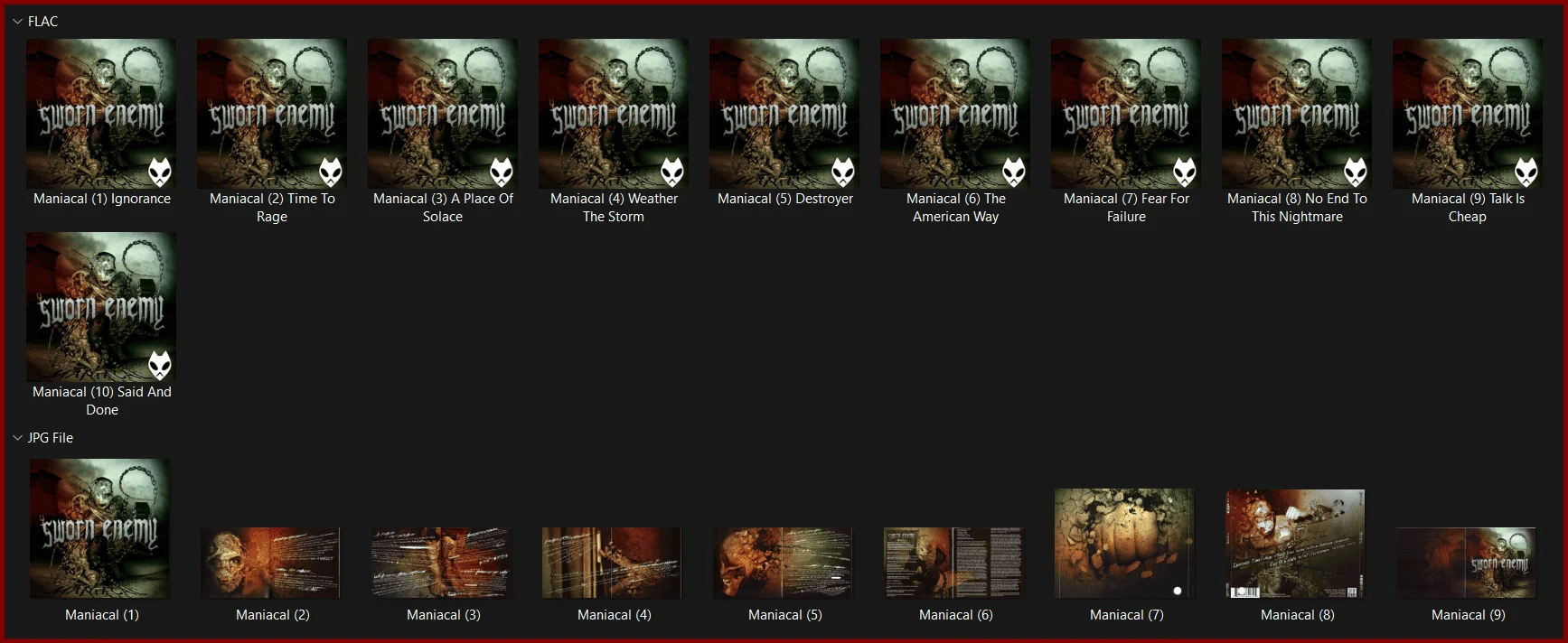This screenshot has height=643, width=1568.
Task: Select the JPG File group header label
Action: (51, 438)
